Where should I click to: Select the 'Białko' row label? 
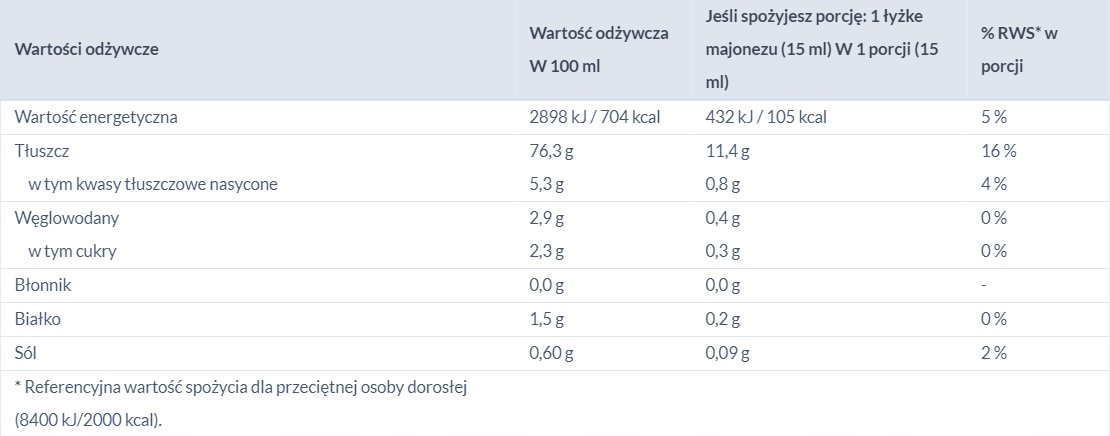coord(38,319)
